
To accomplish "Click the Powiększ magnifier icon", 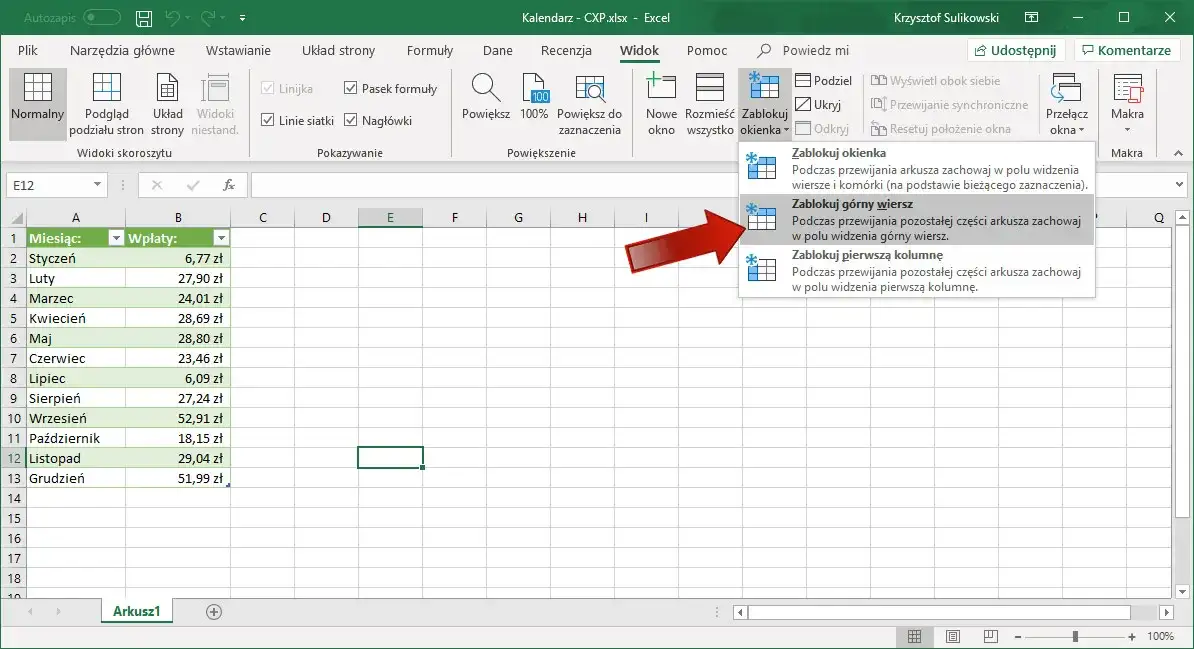I will coord(486,90).
